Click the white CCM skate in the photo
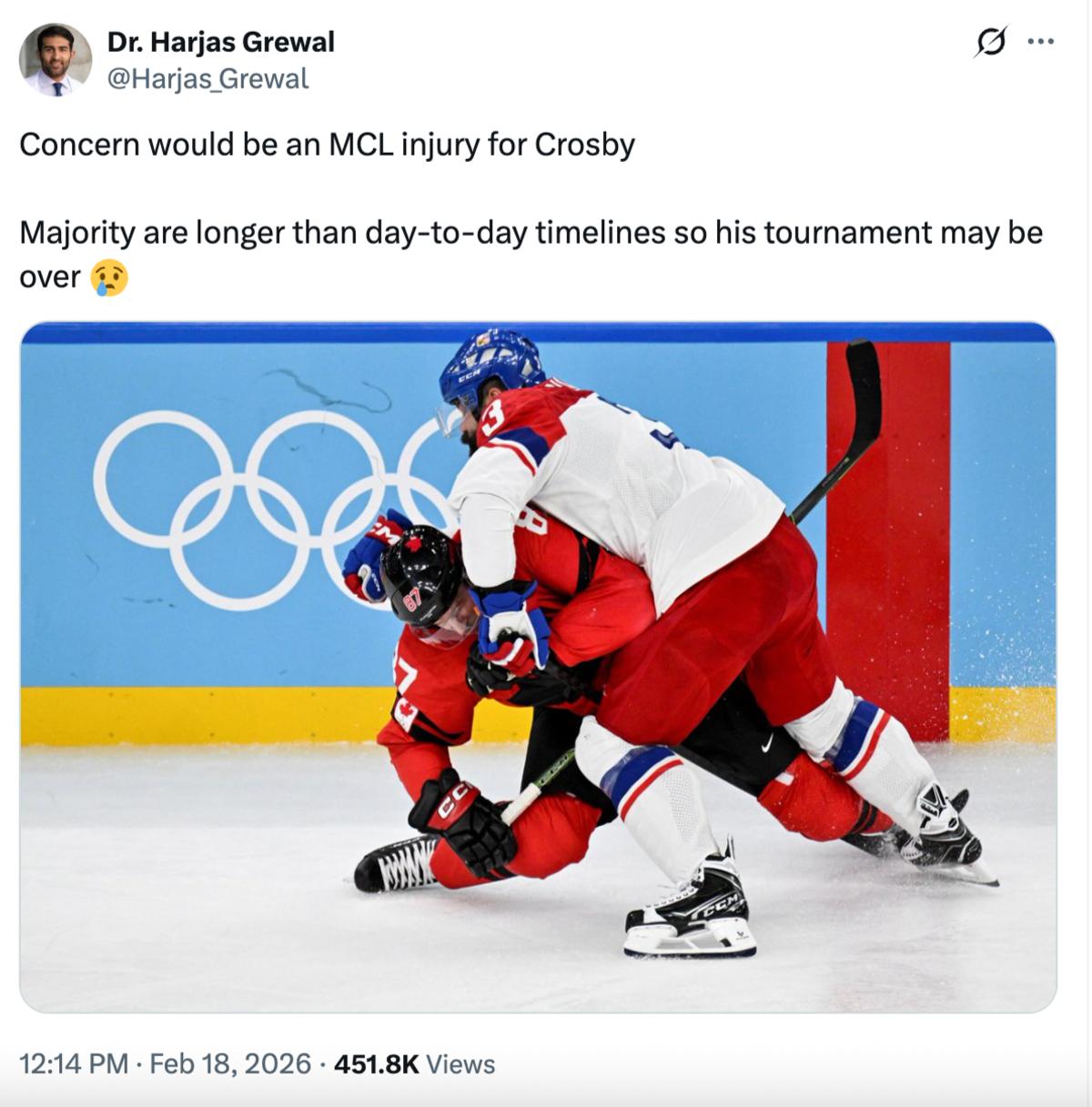The height and width of the screenshot is (1107, 1092). click(x=692, y=910)
